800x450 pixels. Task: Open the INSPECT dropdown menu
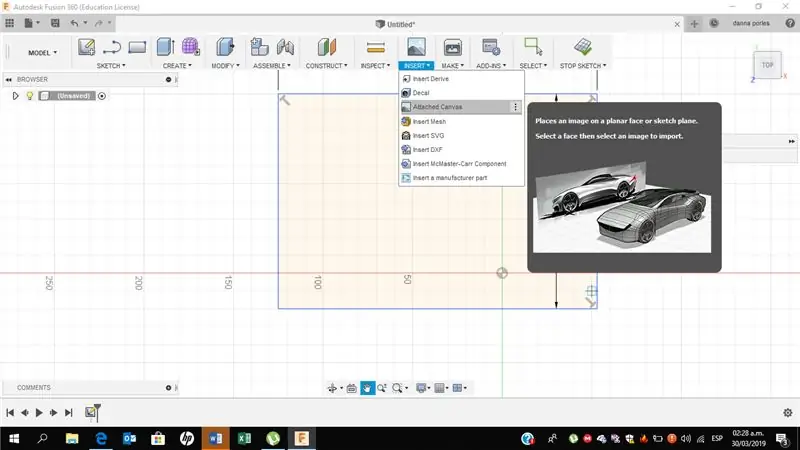[375, 66]
